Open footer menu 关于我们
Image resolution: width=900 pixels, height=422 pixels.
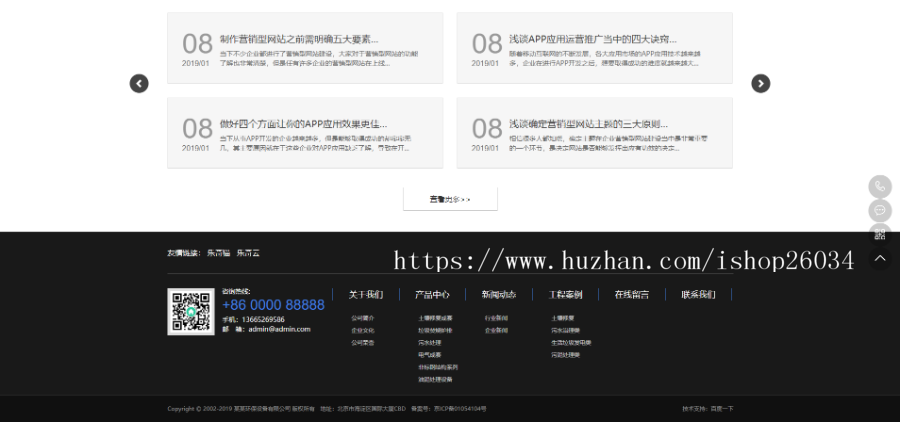click(x=366, y=295)
